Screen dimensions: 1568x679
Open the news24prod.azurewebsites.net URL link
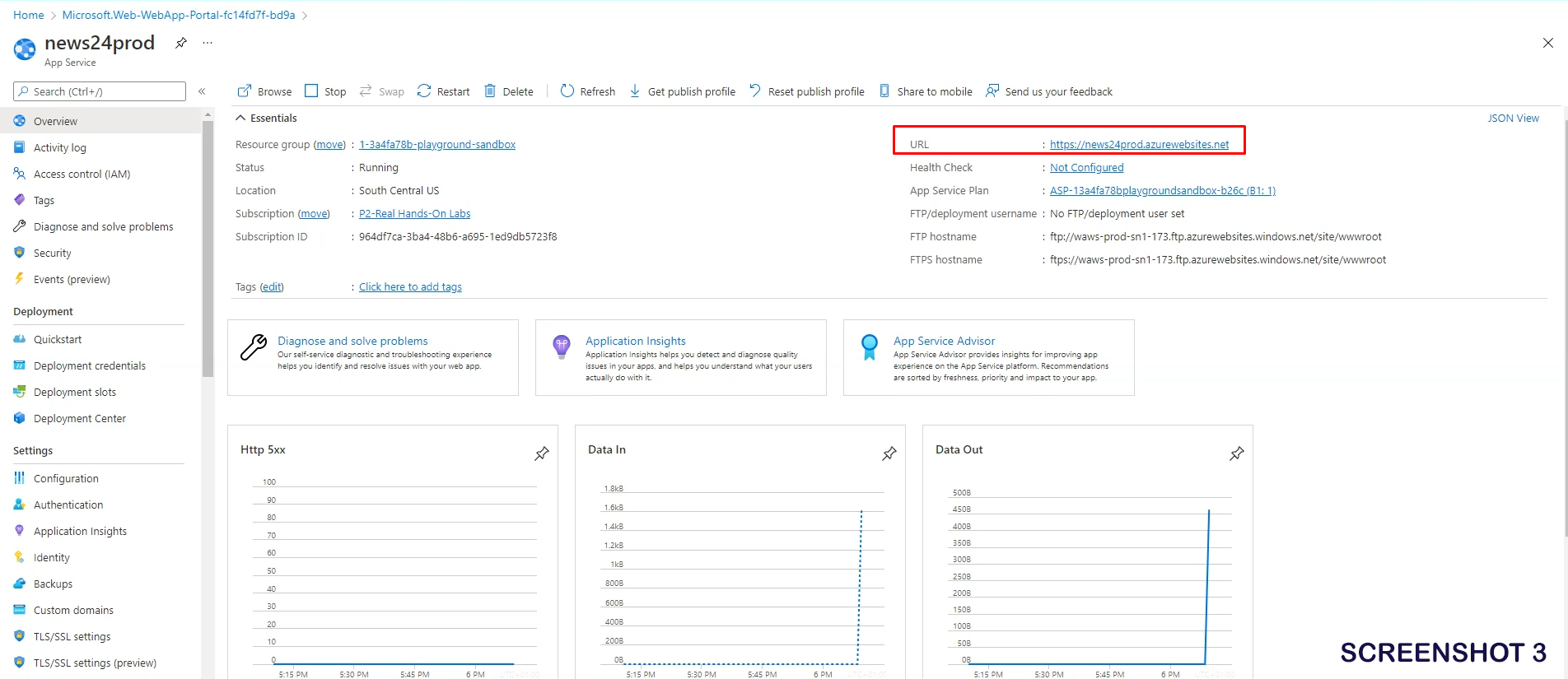point(1139,145)
